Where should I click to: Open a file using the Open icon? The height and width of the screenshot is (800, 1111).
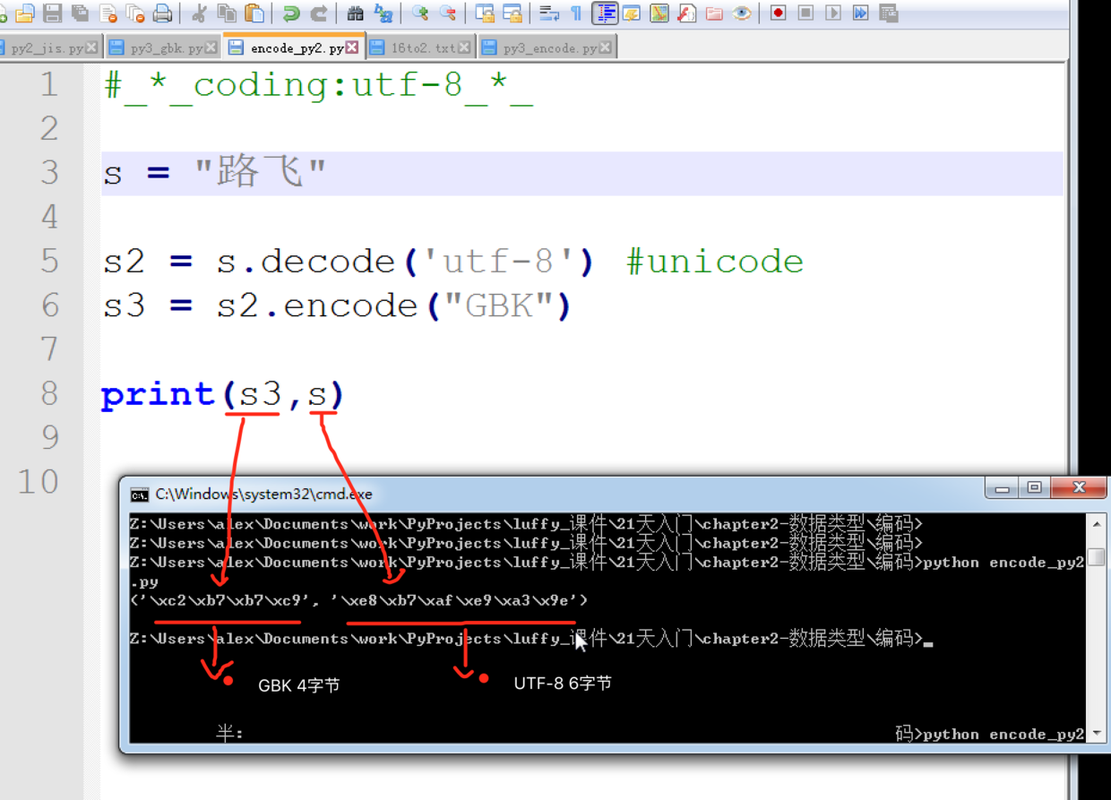coord(25,13)
